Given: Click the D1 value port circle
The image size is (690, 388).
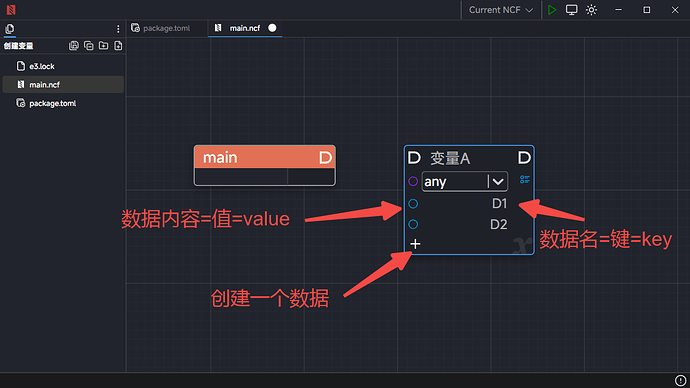Looking at the screenshot, I should pos(413,204).
